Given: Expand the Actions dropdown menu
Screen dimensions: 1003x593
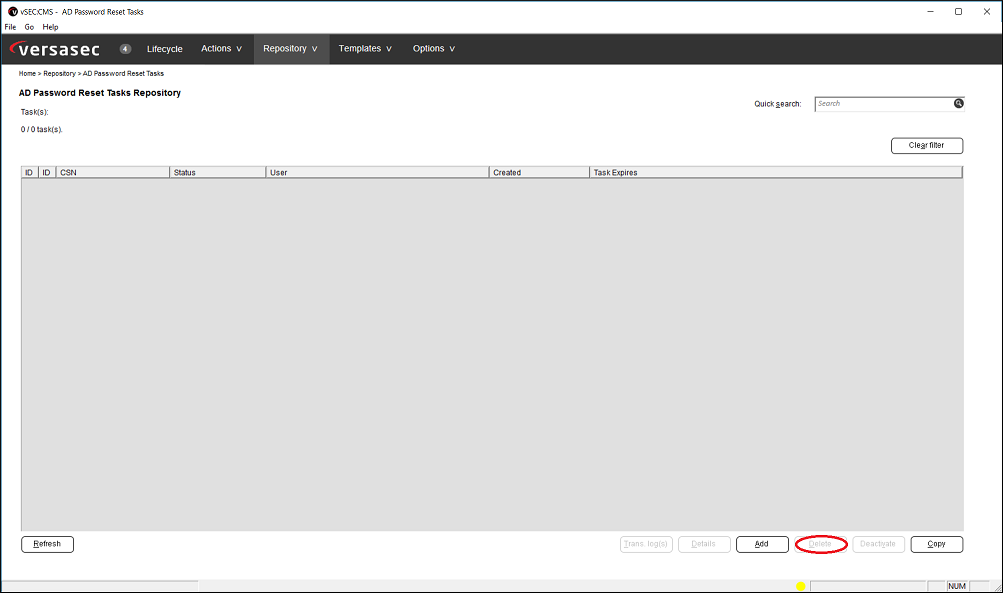Looking at the screenshot, I should point(221,49).
